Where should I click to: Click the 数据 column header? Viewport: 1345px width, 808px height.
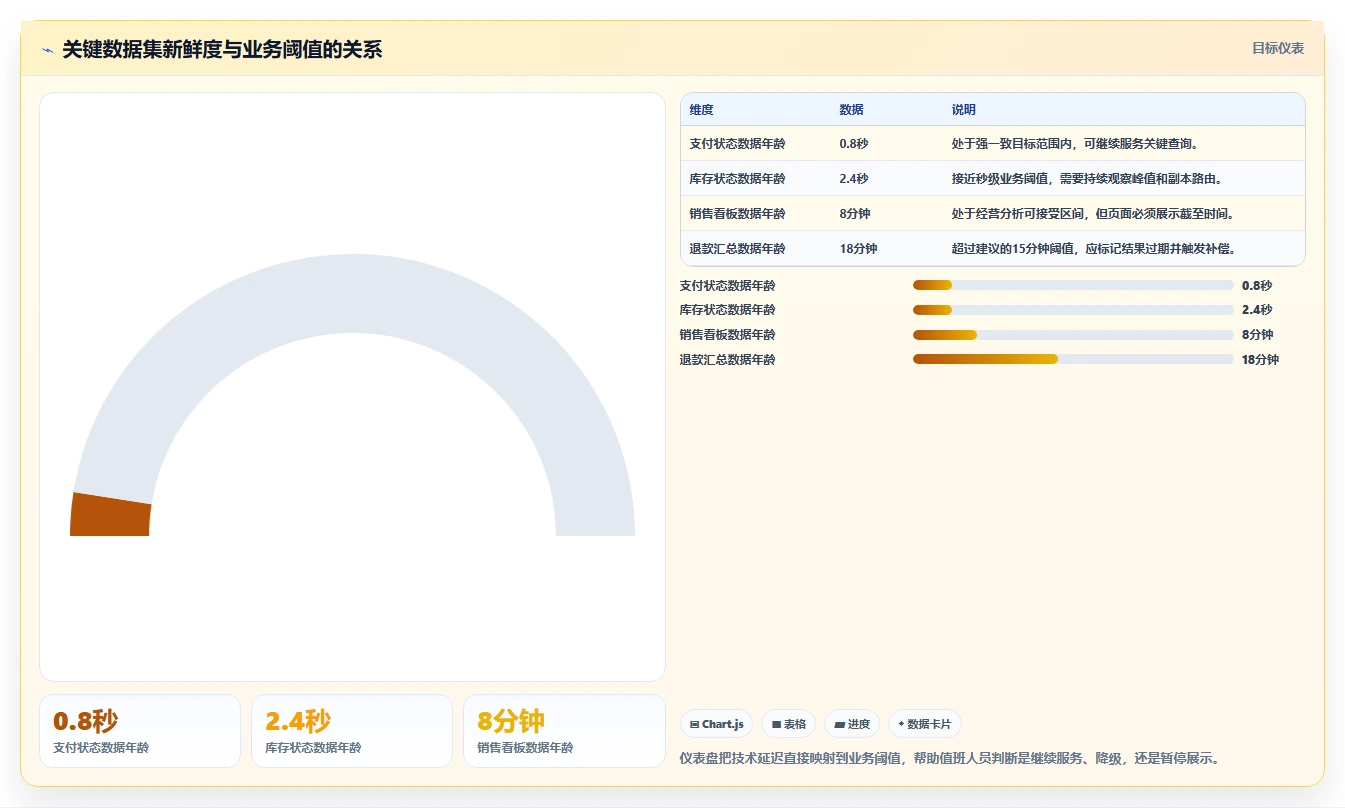(x=852, y=110)
